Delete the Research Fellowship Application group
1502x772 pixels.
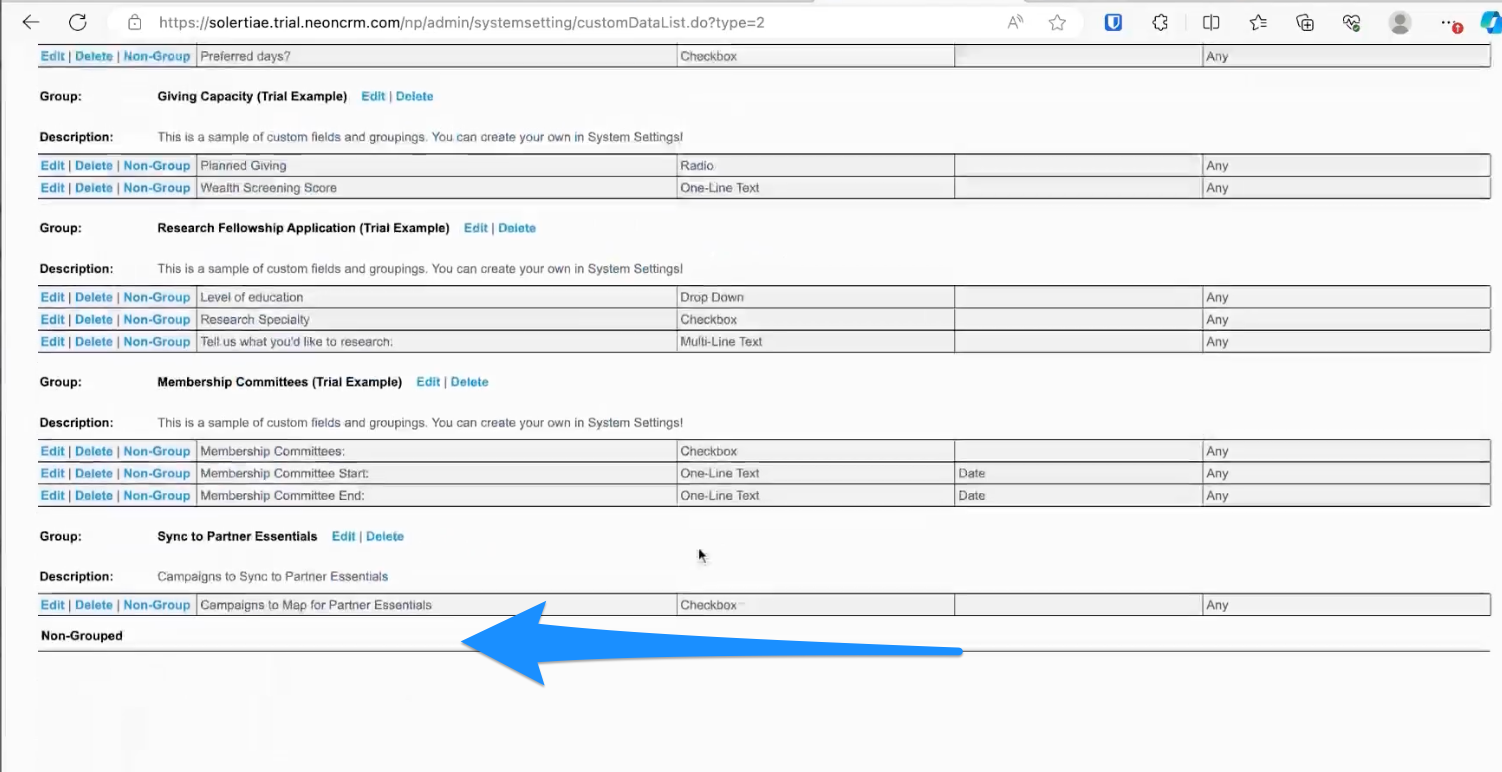(517, 228)
